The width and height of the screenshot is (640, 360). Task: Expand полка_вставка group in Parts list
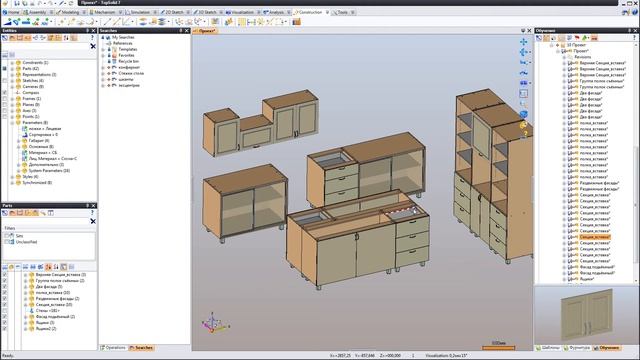(x=25, y=293)
